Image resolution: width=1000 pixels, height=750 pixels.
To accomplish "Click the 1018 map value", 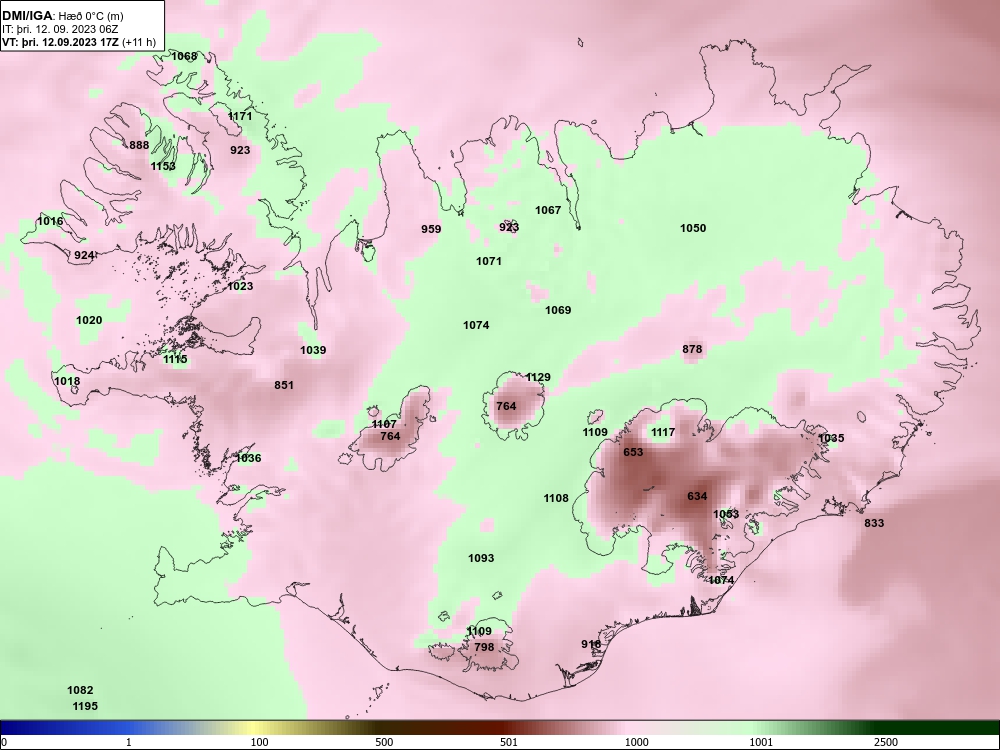I will click(x=67, y=381).
